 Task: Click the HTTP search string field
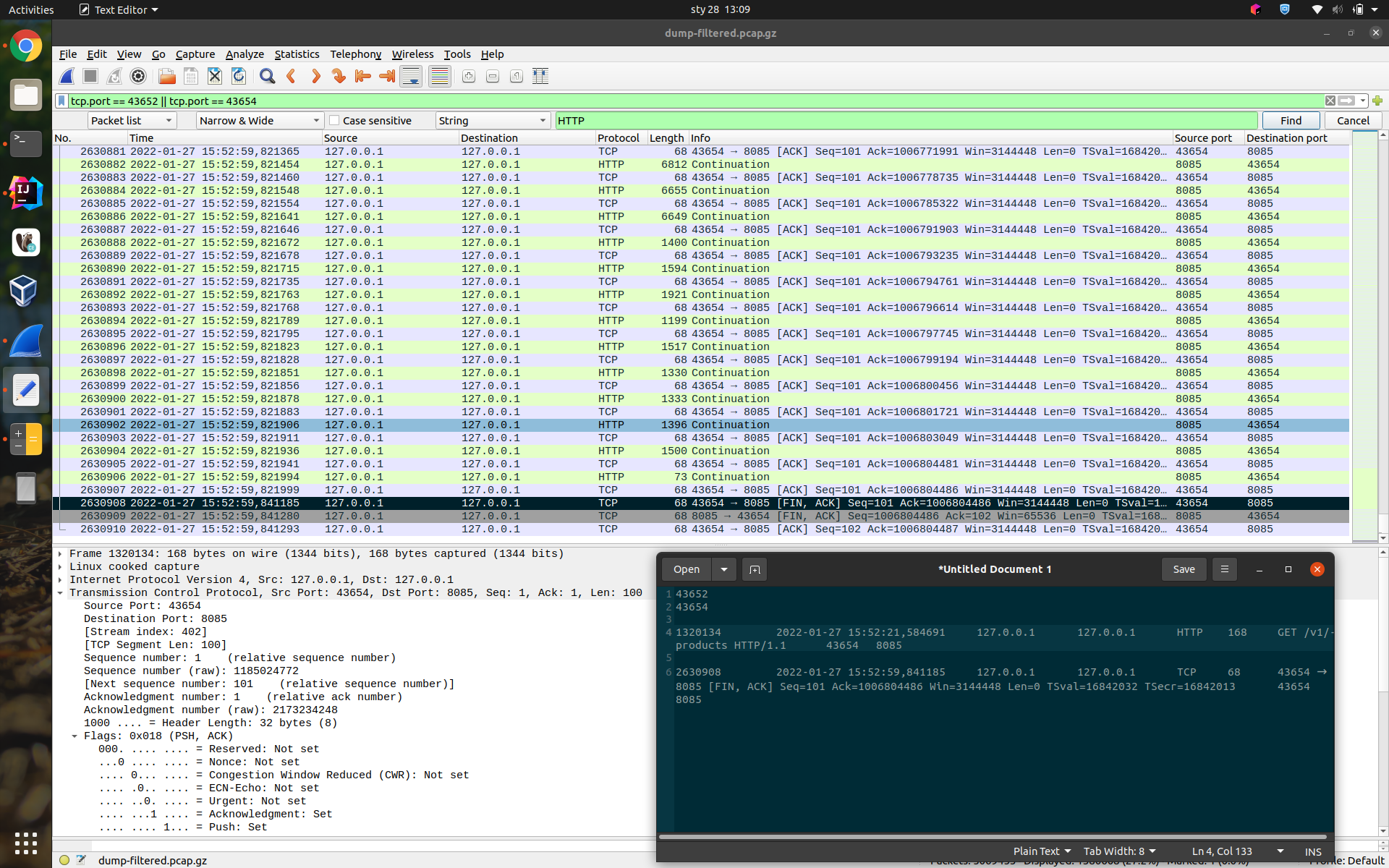click(906, 121)
